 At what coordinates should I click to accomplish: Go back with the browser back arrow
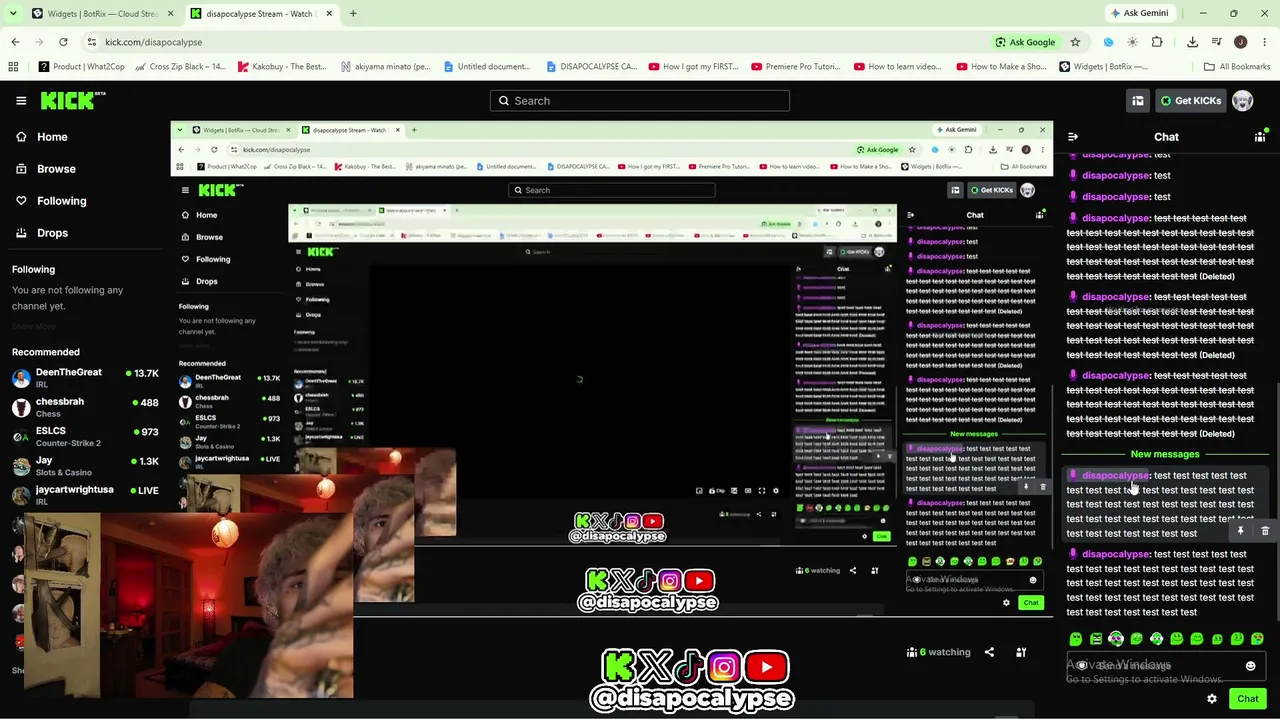click(x=15, y=42)
